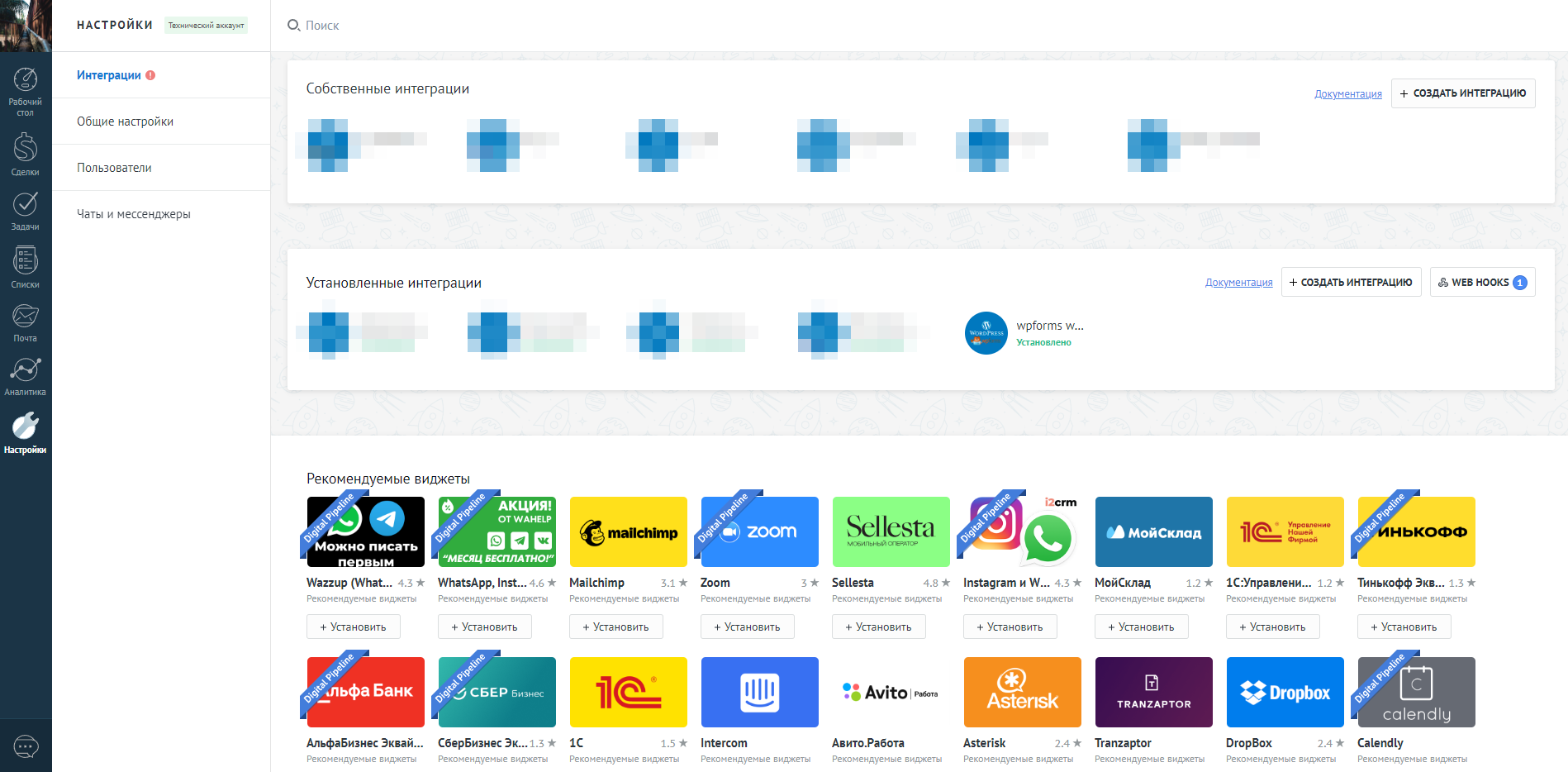Install the Sellesta widget
1568x772 pixels.
point(878,627)
